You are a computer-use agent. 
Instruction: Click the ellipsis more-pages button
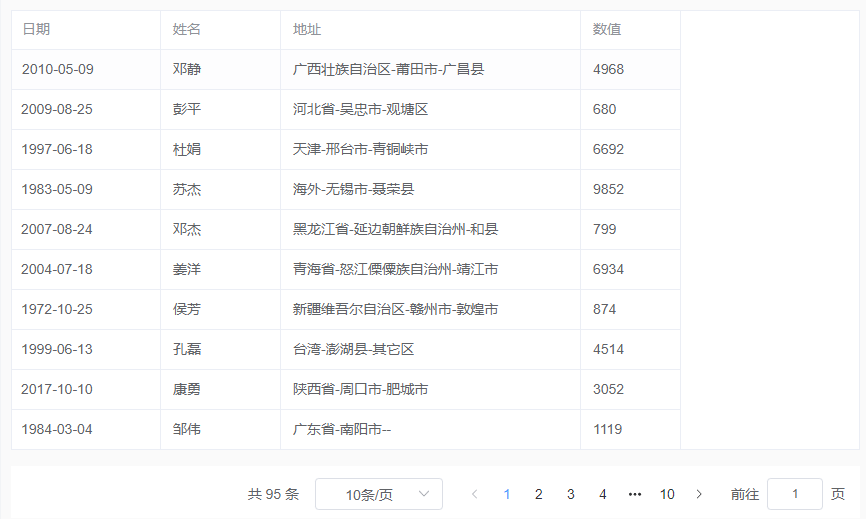click(635, 494)
